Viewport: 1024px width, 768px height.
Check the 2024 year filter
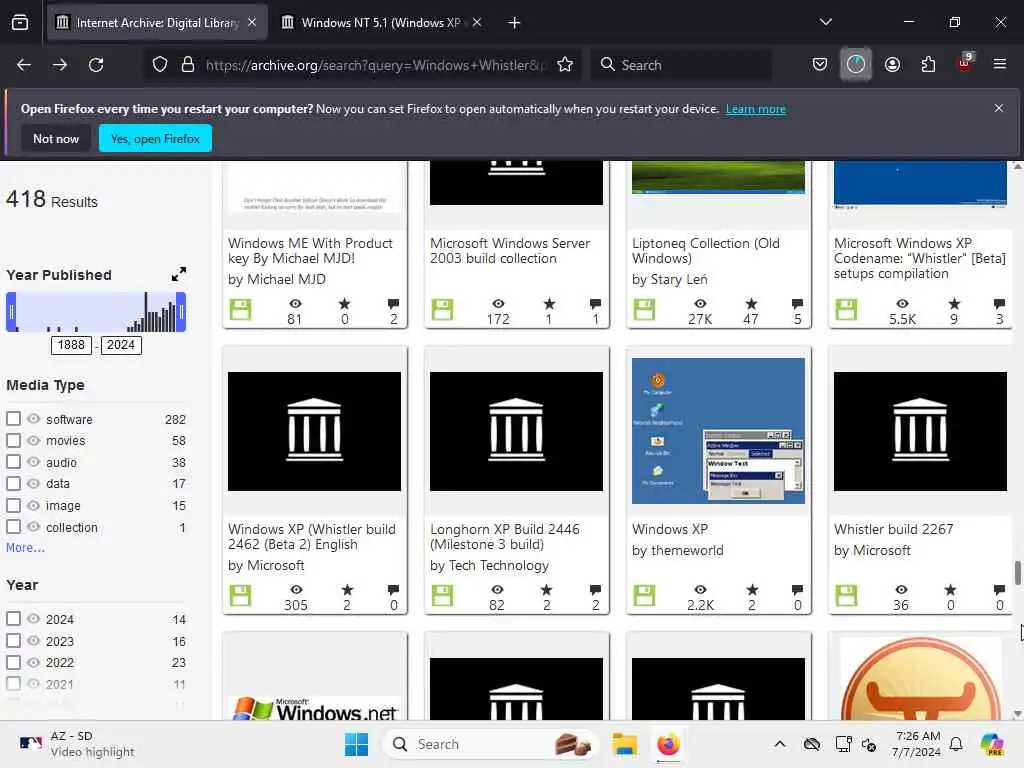13,618
